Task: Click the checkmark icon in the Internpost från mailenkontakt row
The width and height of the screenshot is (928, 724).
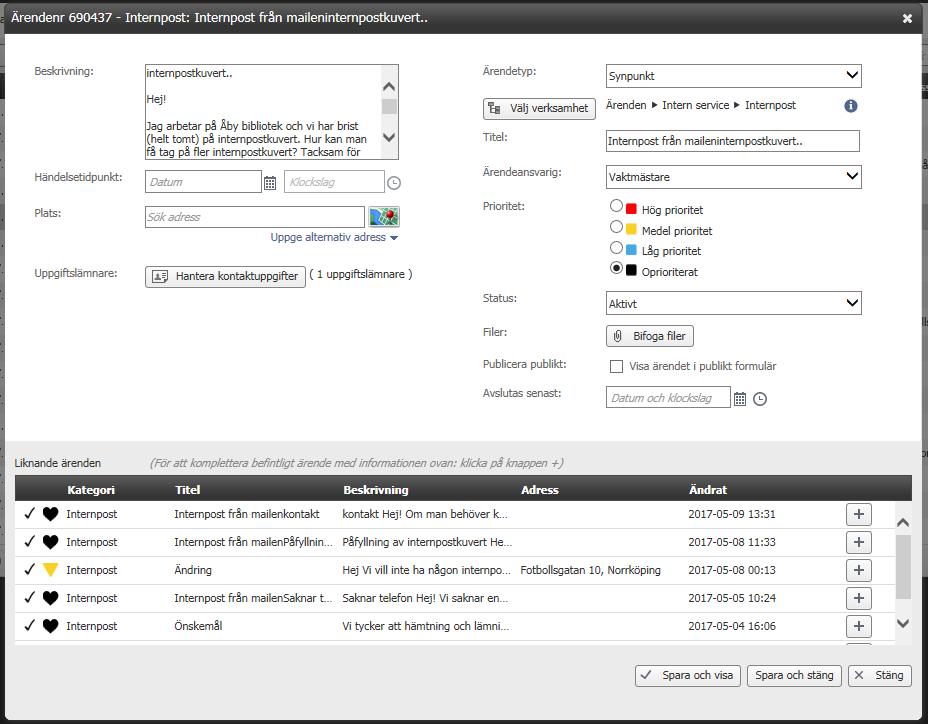Action: click(30, 513)
